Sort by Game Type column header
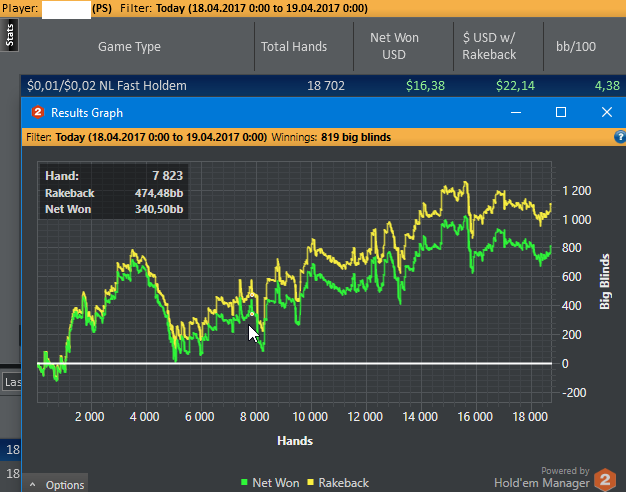The image size is (626, 492). coord(129,46)
